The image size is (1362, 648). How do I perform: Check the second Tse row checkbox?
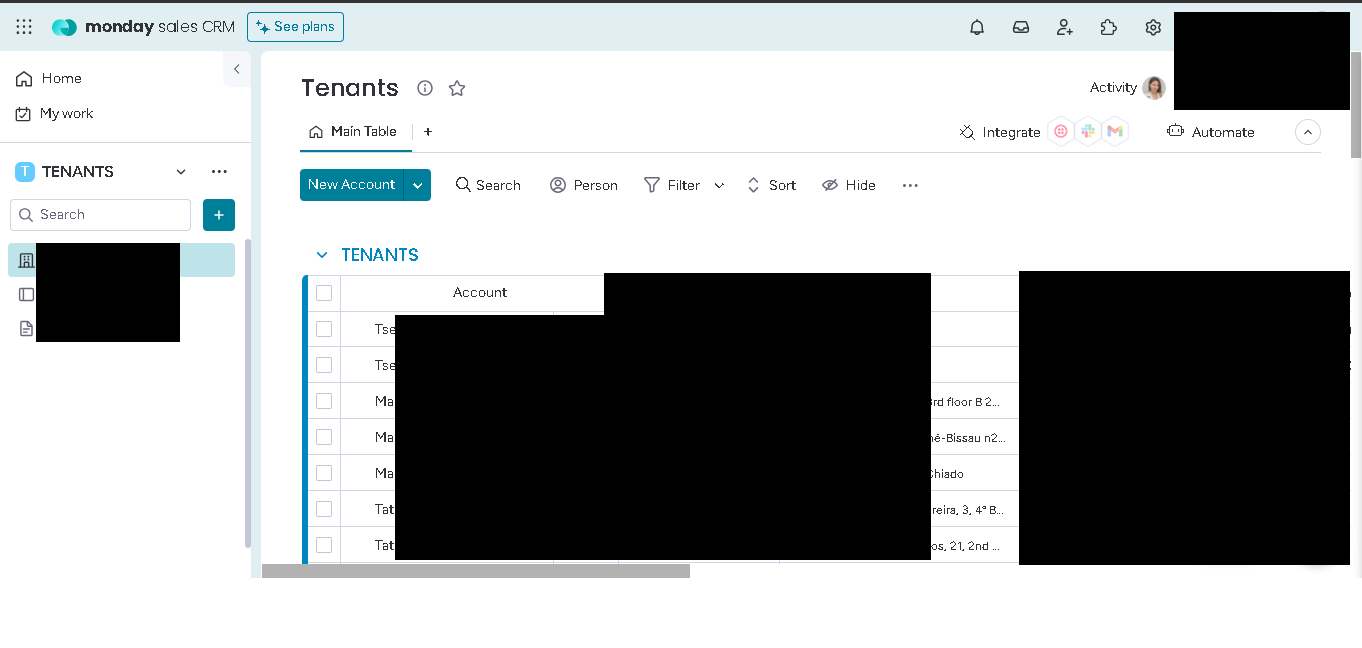[x=324, y=365]
